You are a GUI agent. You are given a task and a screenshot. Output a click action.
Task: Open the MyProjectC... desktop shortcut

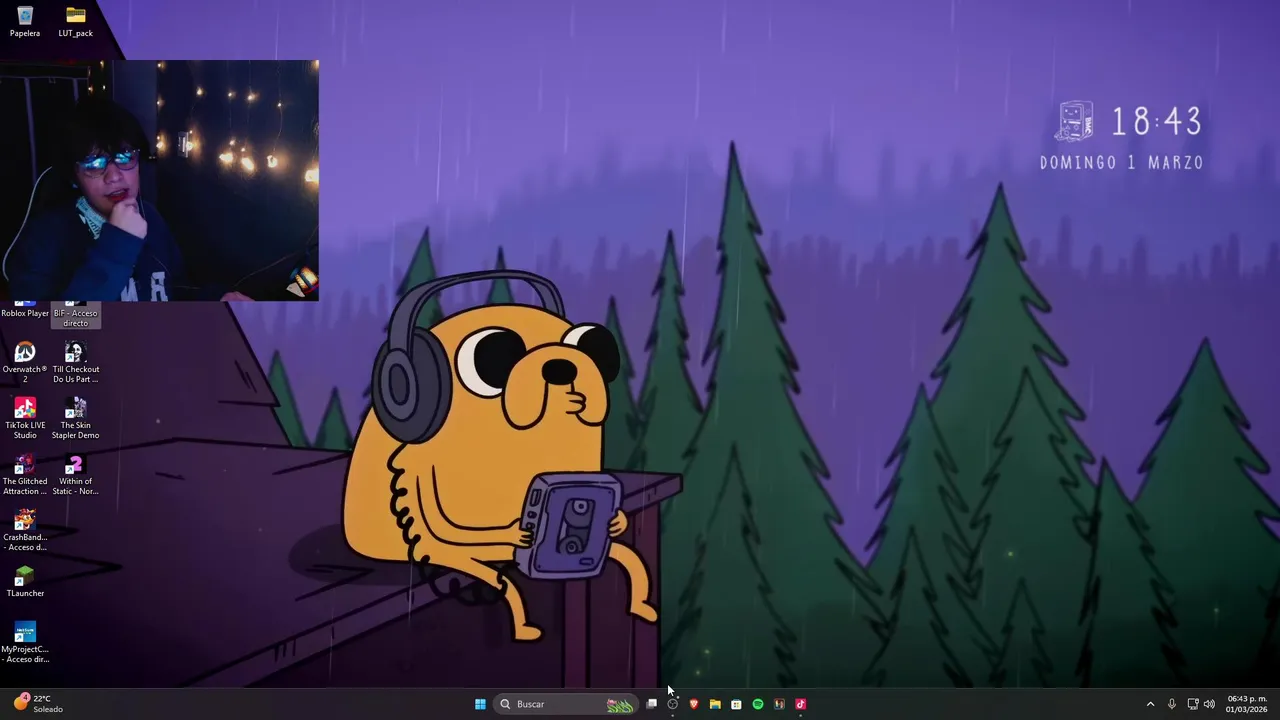(x=25, y=642)
